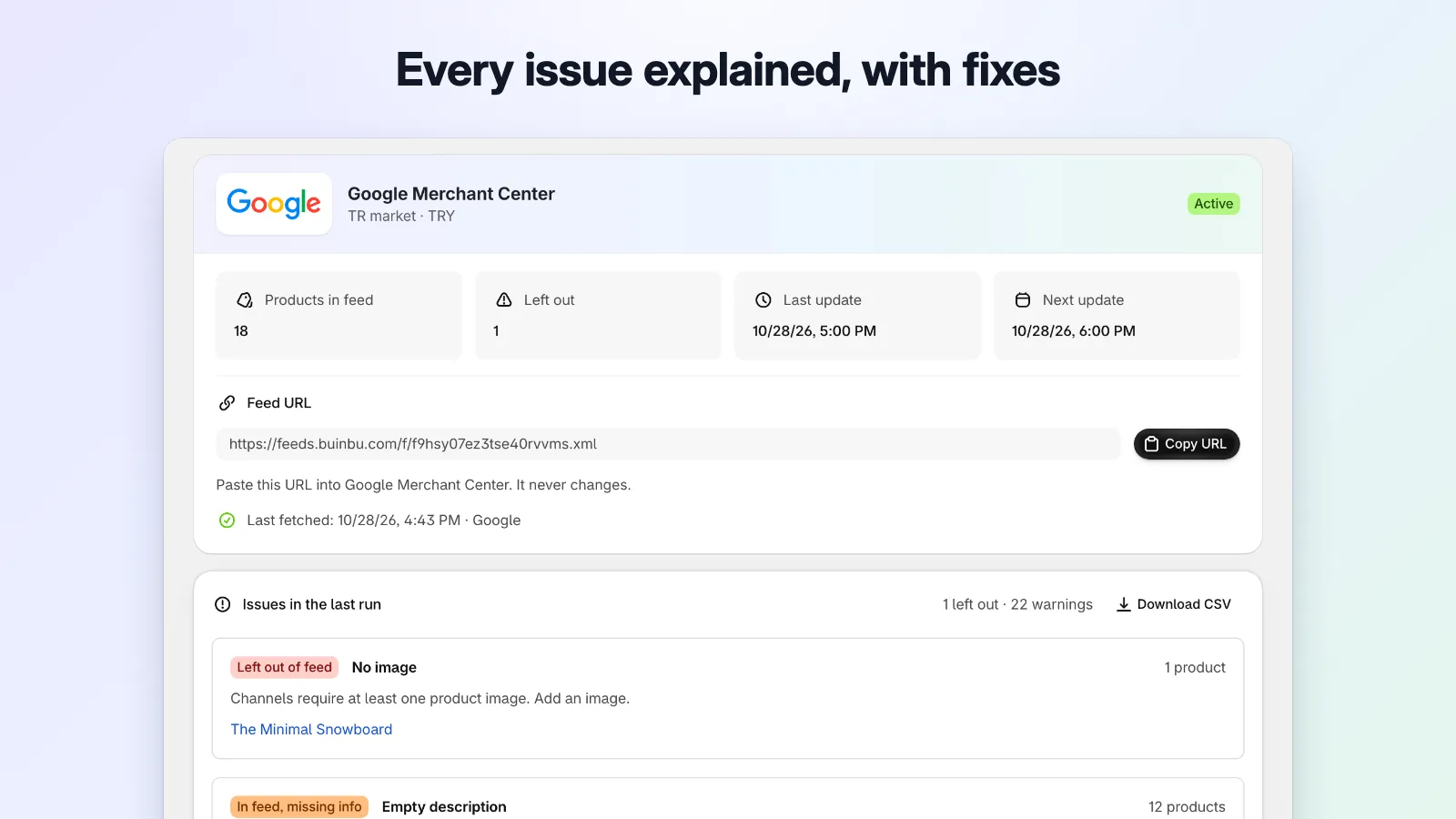Image resolution: width=1456 pixels, height=819 pixels.
Task: Click the No image issue title
Action: click(384, 668)
